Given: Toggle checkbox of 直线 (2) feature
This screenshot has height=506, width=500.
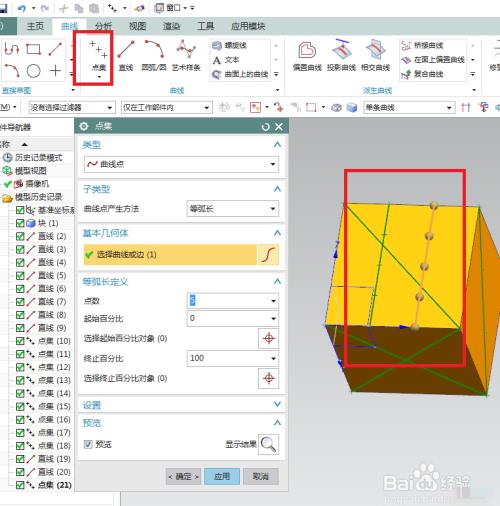Looking at the screenshot, I should 20,236.
